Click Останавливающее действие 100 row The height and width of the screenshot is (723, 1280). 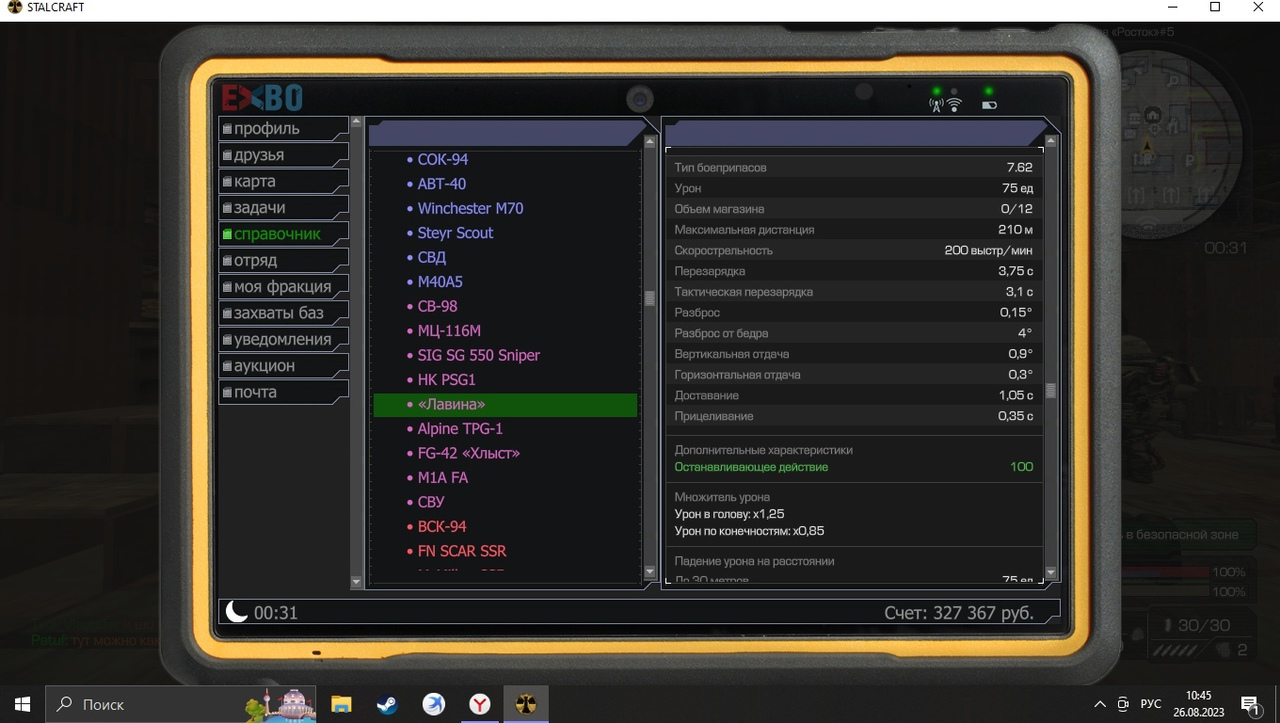[854, 467]
